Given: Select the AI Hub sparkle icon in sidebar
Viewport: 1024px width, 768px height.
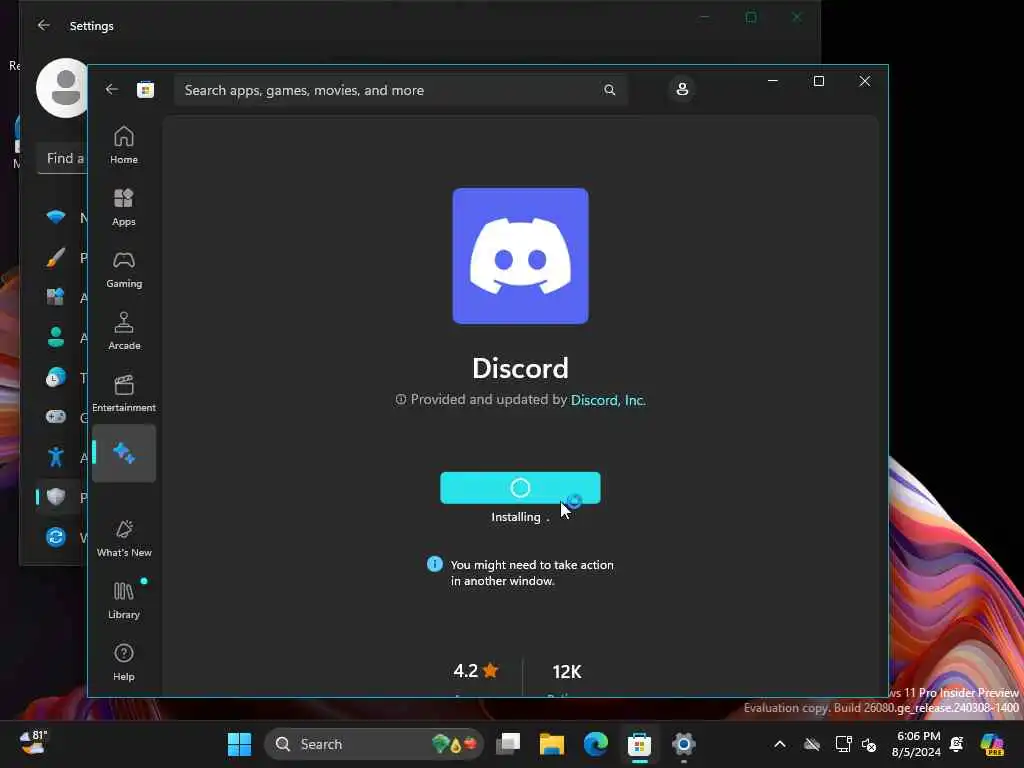Looking at the screenshot, I should click(123, 453).
